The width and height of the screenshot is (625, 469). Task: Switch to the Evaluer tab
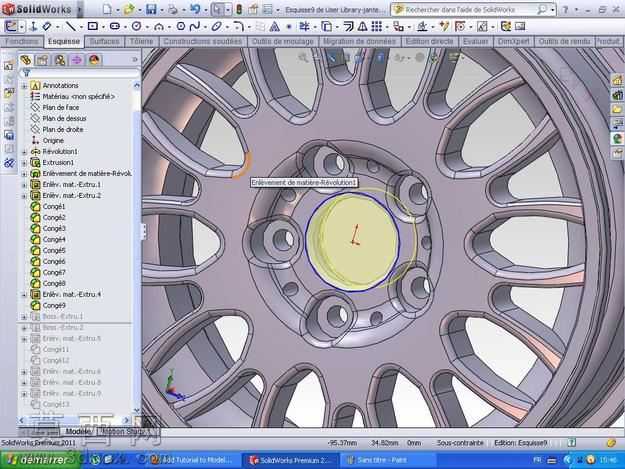click(x=475, y=41)
